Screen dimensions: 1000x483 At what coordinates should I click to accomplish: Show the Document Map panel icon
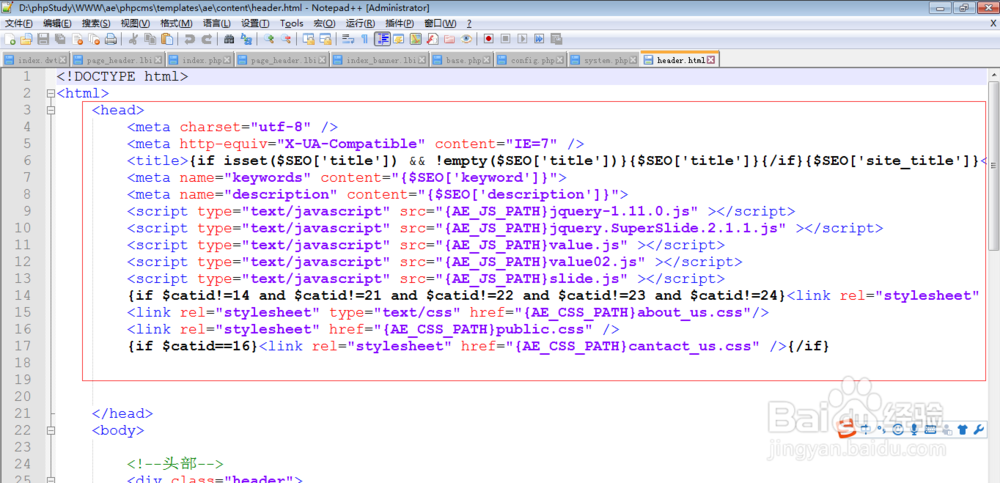[x=416, y=39]
